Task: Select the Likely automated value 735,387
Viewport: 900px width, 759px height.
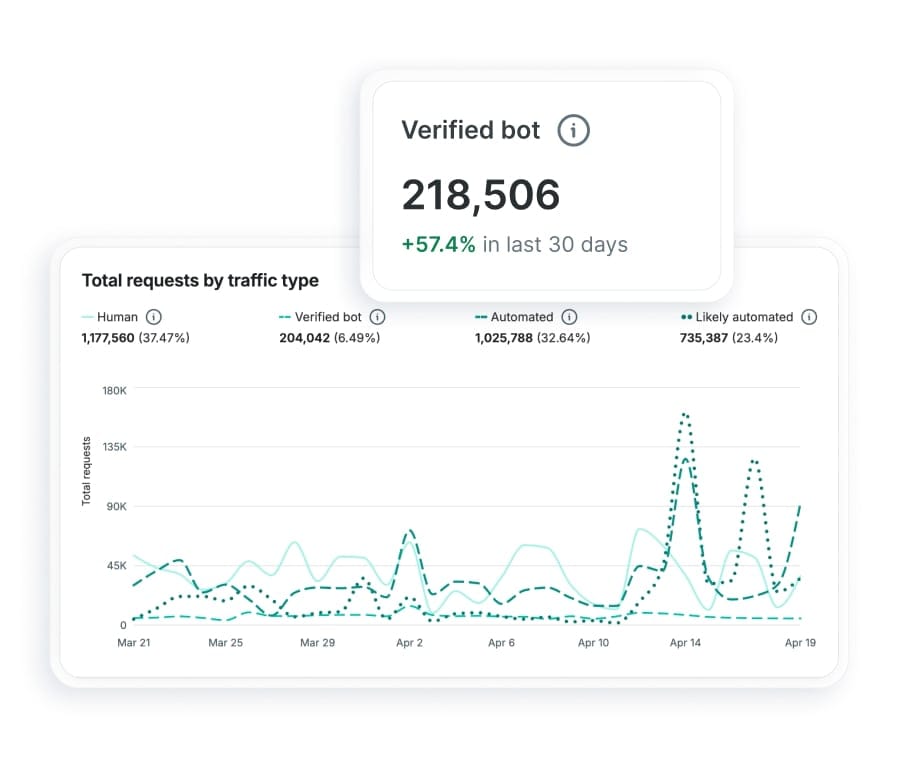Action: click(x=704, y=338)
